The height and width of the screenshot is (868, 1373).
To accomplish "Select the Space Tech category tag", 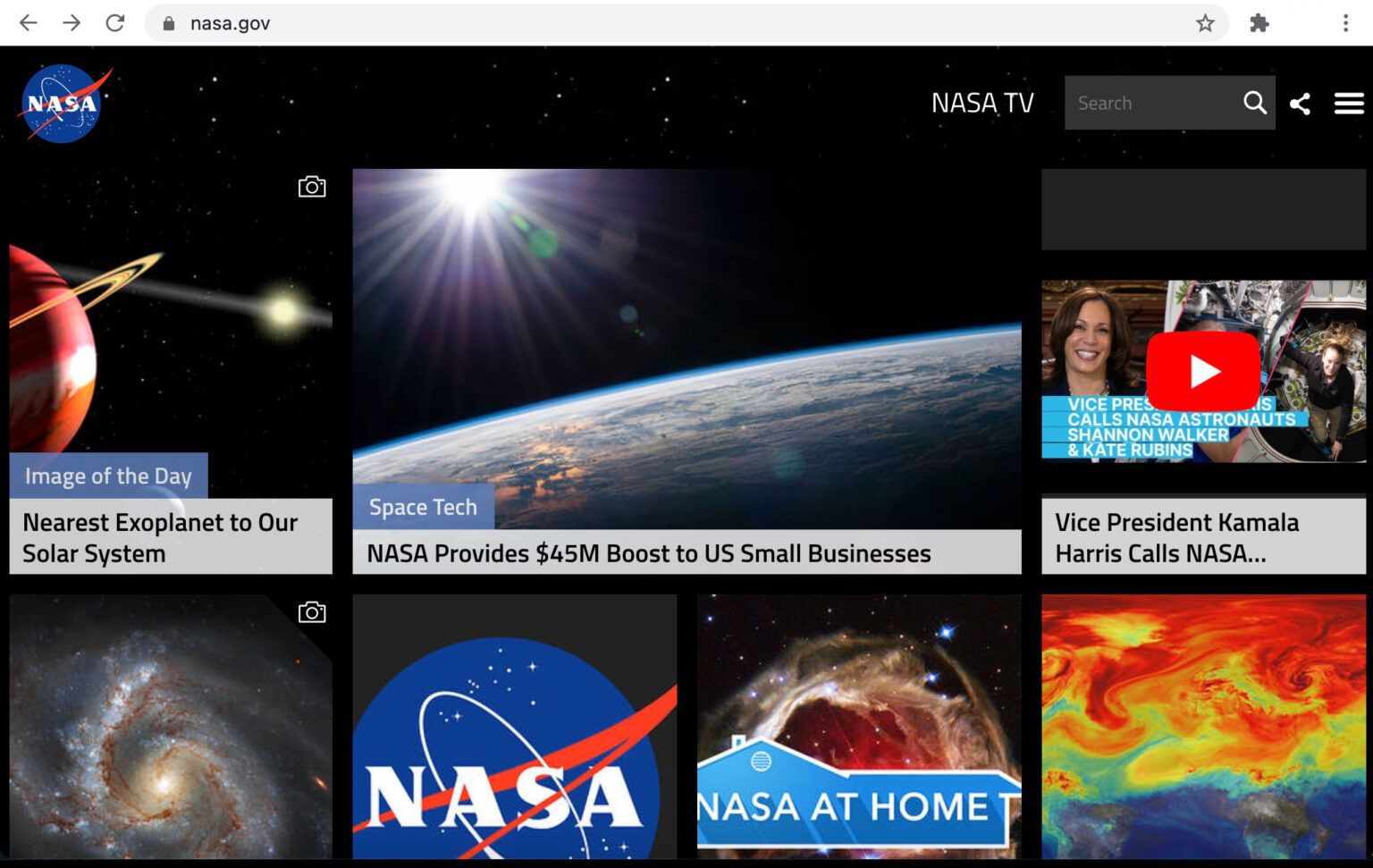I will 423,507.
